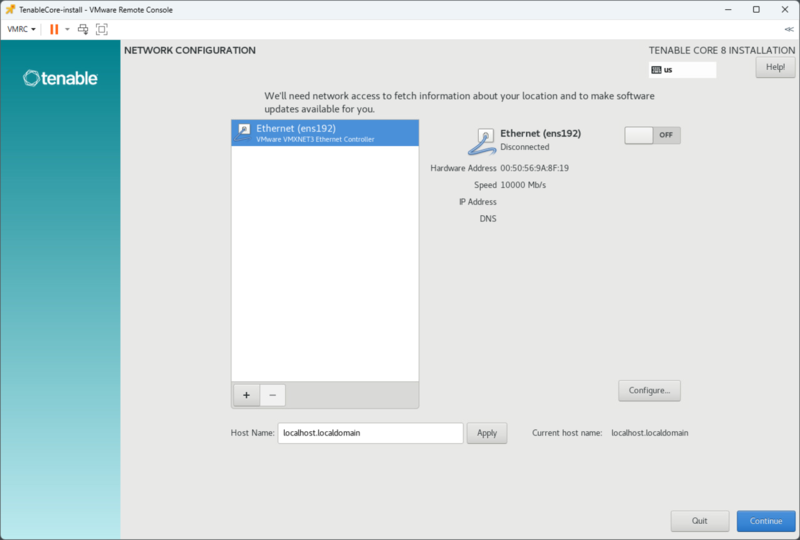Click Current host name value localhost.localdomain
Viewport: 800px width, 540px height.
pyautogui.click(x=649, y=433)
